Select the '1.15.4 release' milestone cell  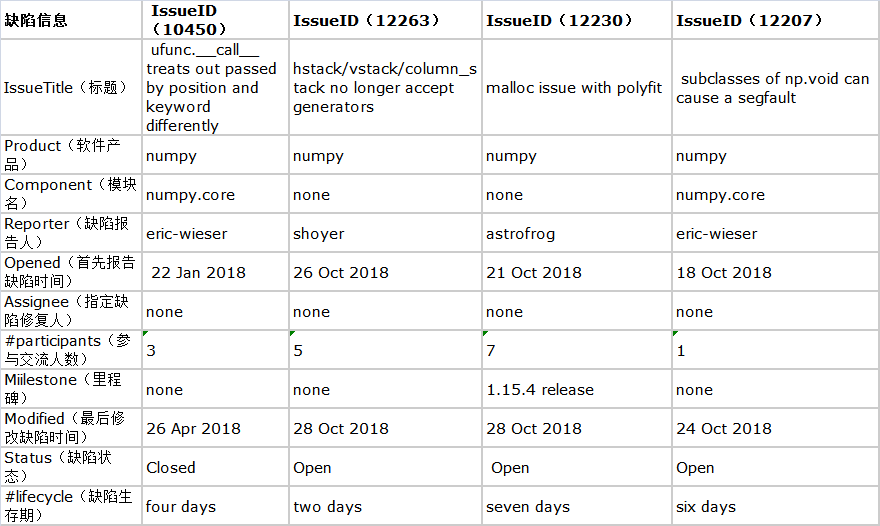pos(540,390)
